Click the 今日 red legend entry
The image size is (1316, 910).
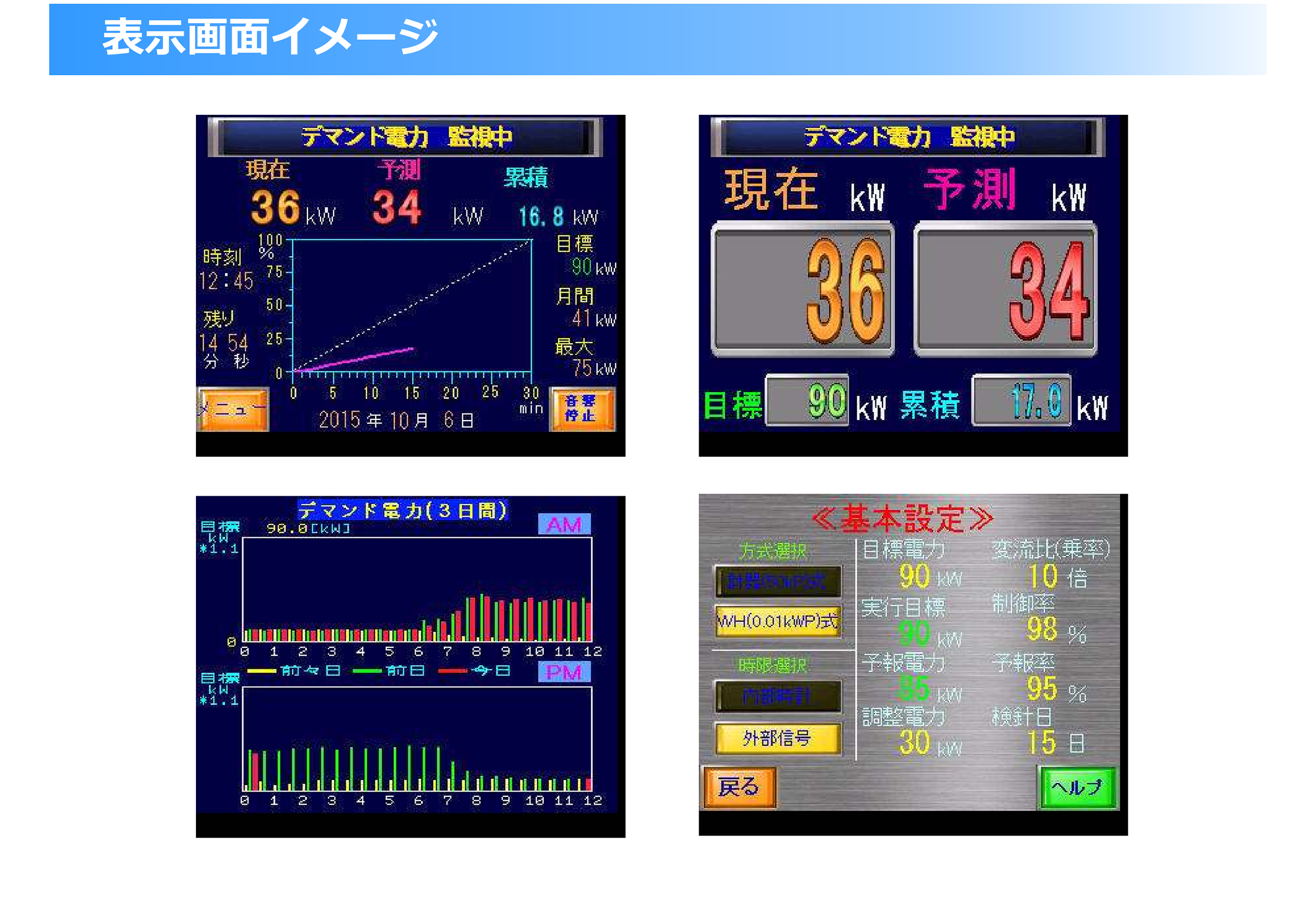pos(475,671)
